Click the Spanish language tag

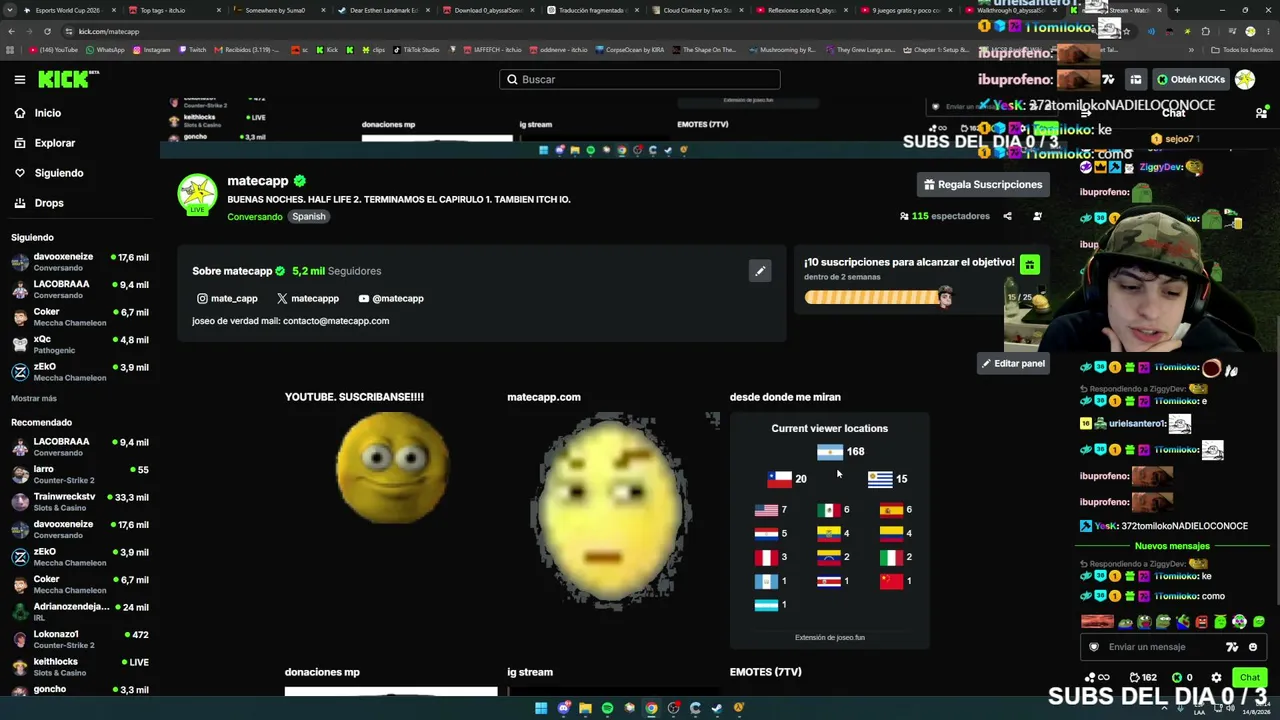coord(309,217)
